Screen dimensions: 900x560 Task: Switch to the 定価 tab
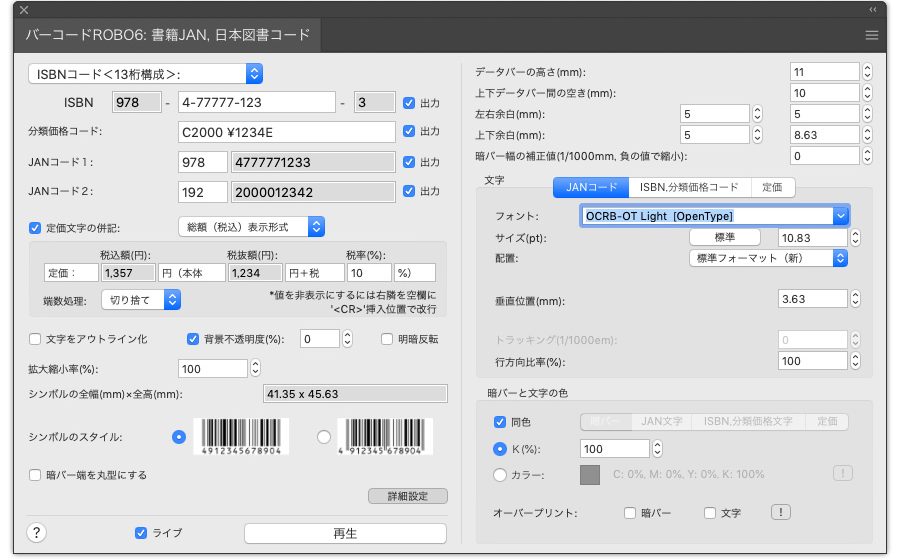(x=772, y=187)
